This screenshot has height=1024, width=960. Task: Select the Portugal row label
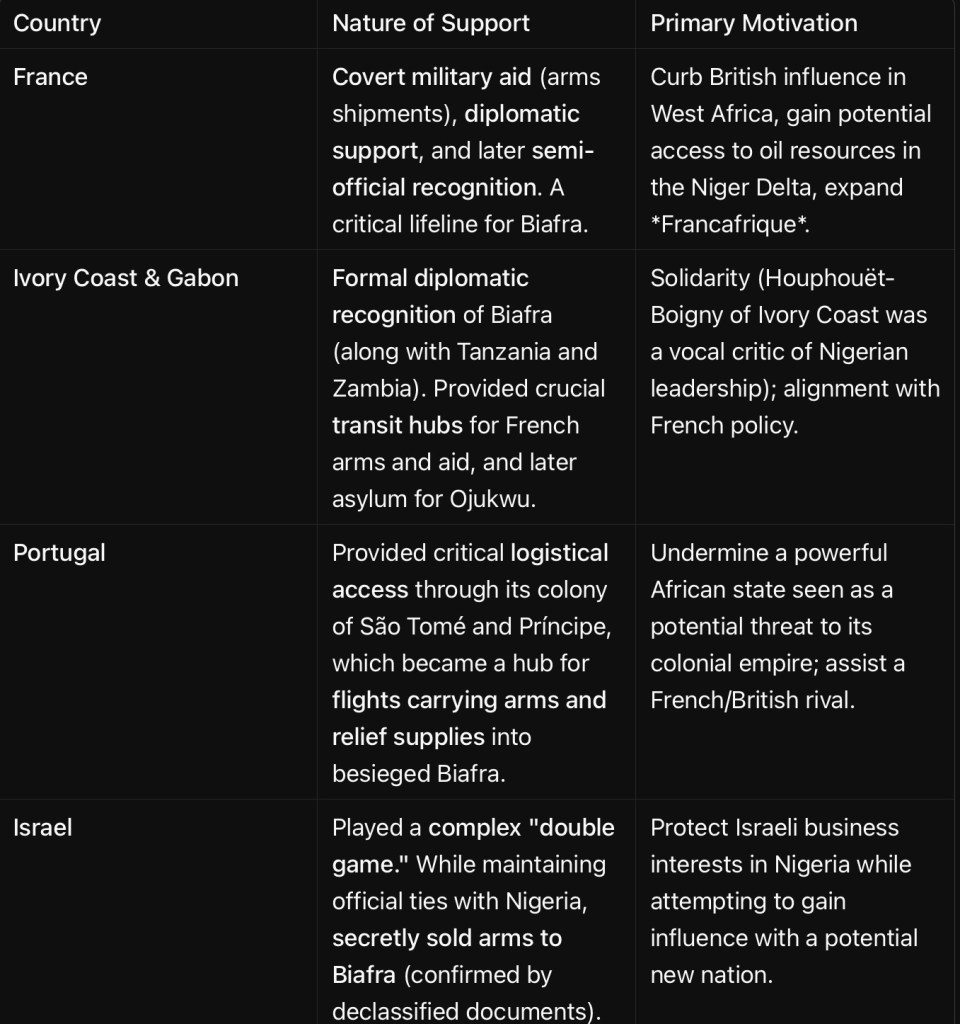[59, 553]
